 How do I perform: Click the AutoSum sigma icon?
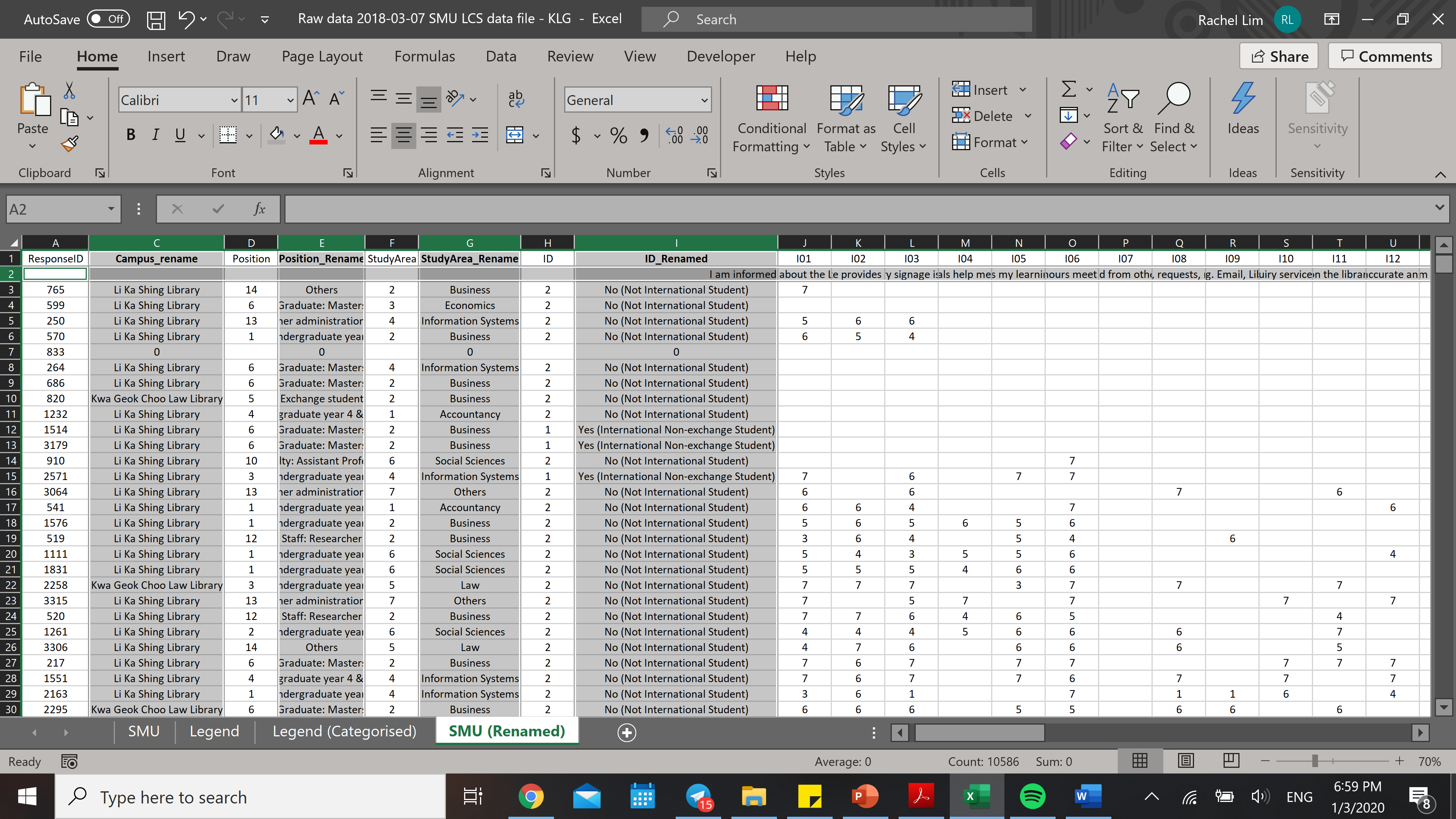coord(1068,89)
